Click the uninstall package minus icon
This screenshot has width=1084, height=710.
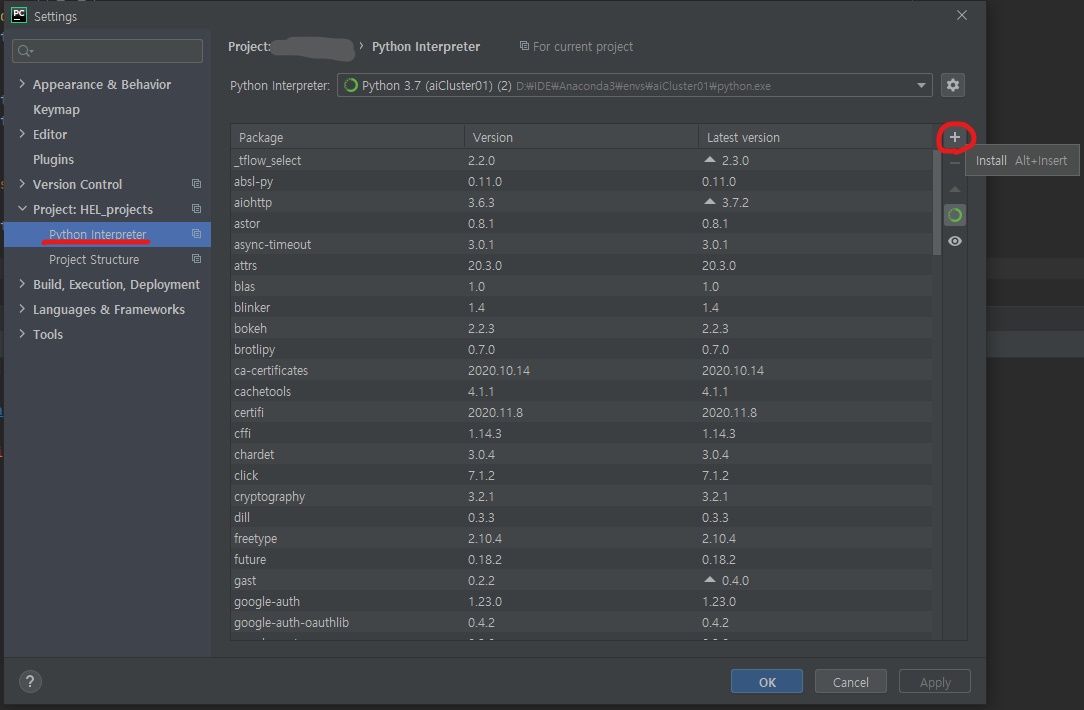(x=955, y=163)
